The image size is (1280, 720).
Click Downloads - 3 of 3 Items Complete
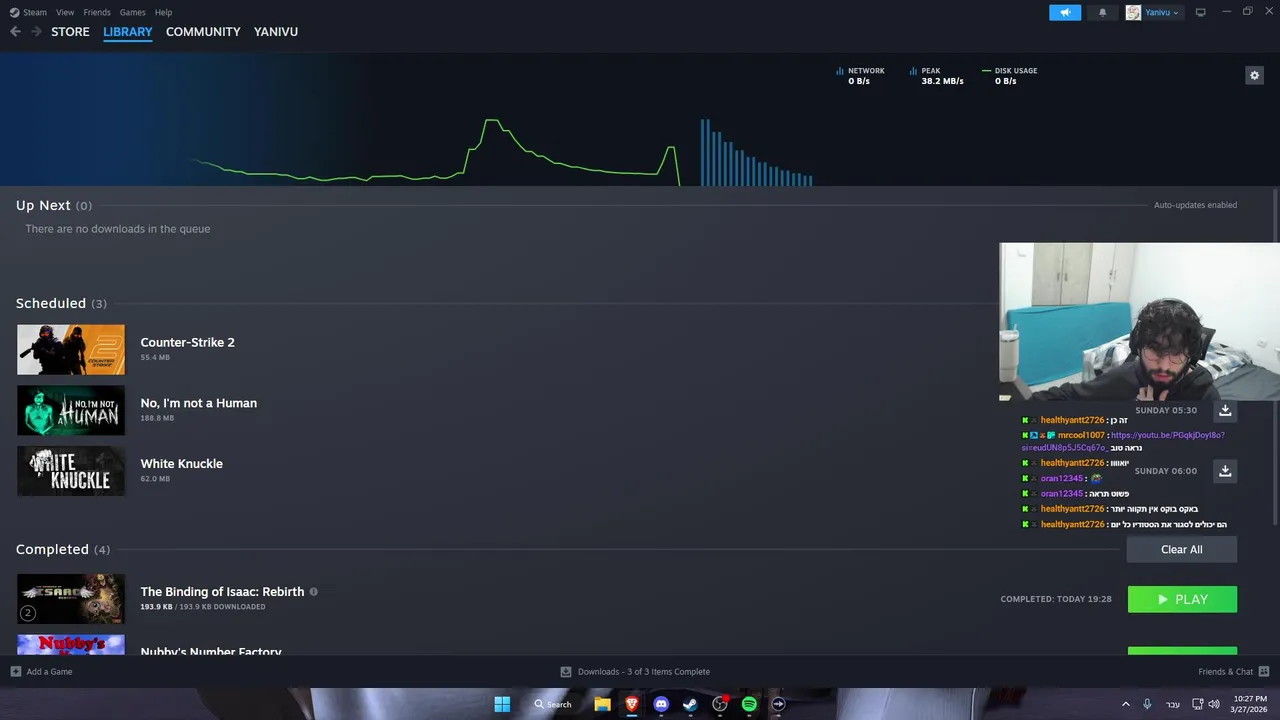[644, 671]
